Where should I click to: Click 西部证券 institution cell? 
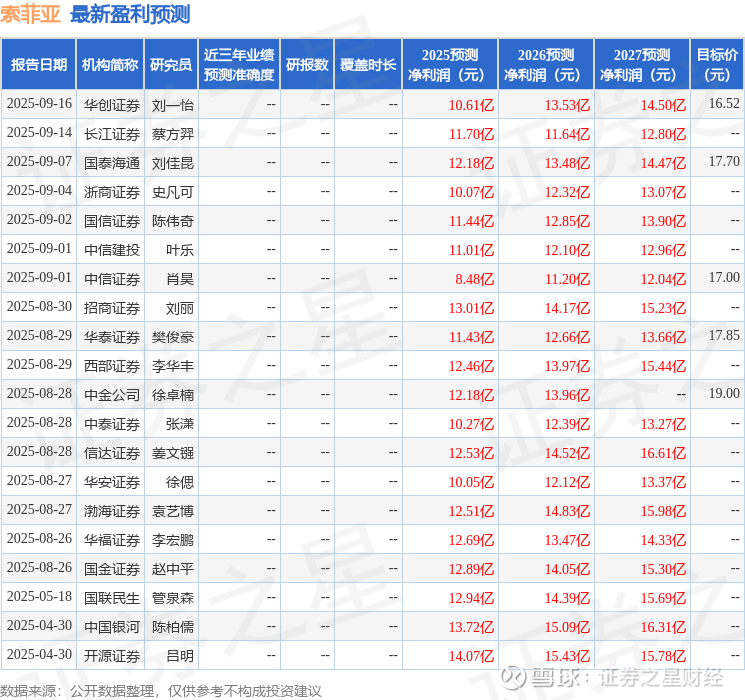click(x=112, y=366)
